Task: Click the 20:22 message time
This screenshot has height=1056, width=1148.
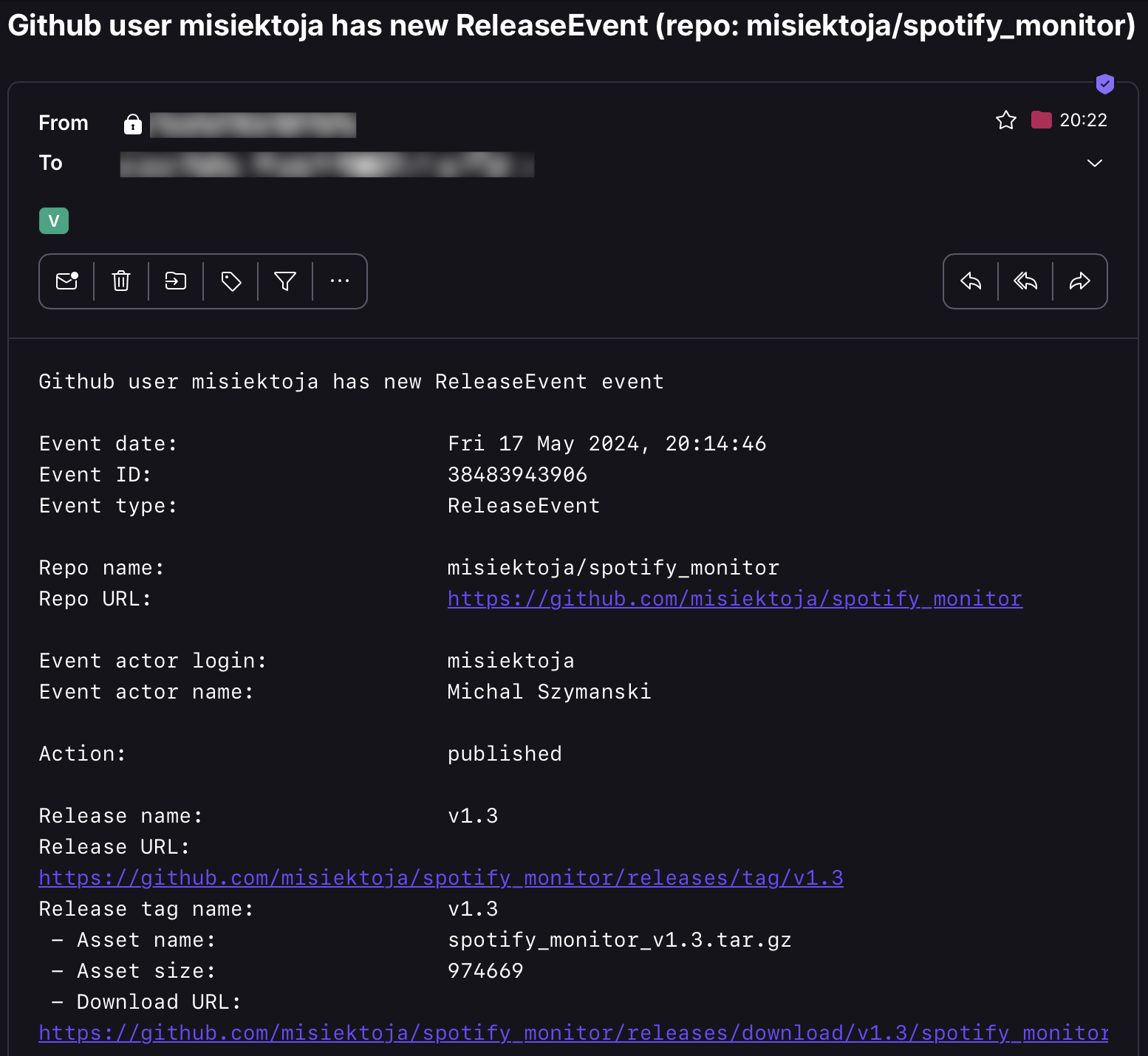Action: (1084, 120)
